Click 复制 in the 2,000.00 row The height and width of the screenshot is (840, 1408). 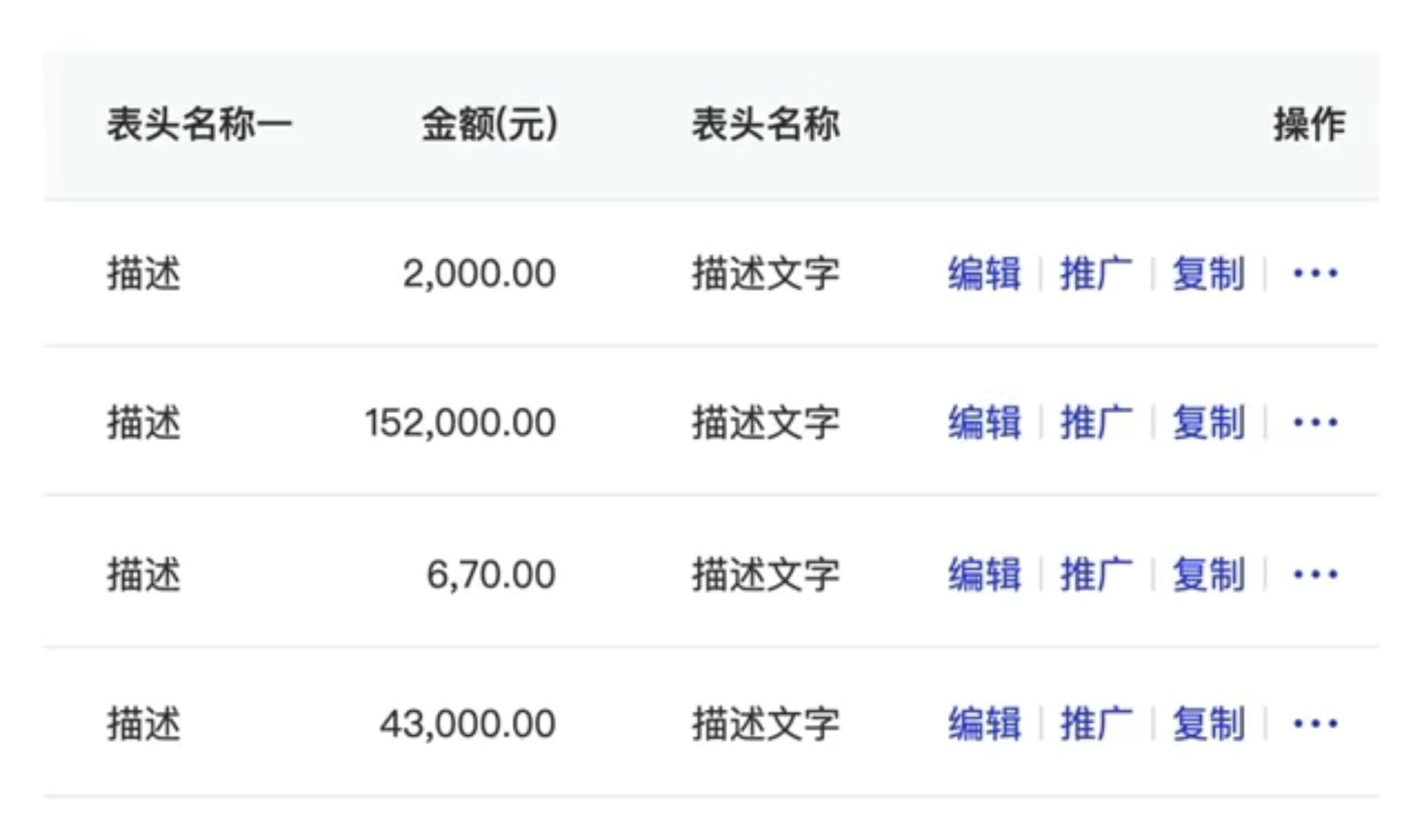[1208, 273]
